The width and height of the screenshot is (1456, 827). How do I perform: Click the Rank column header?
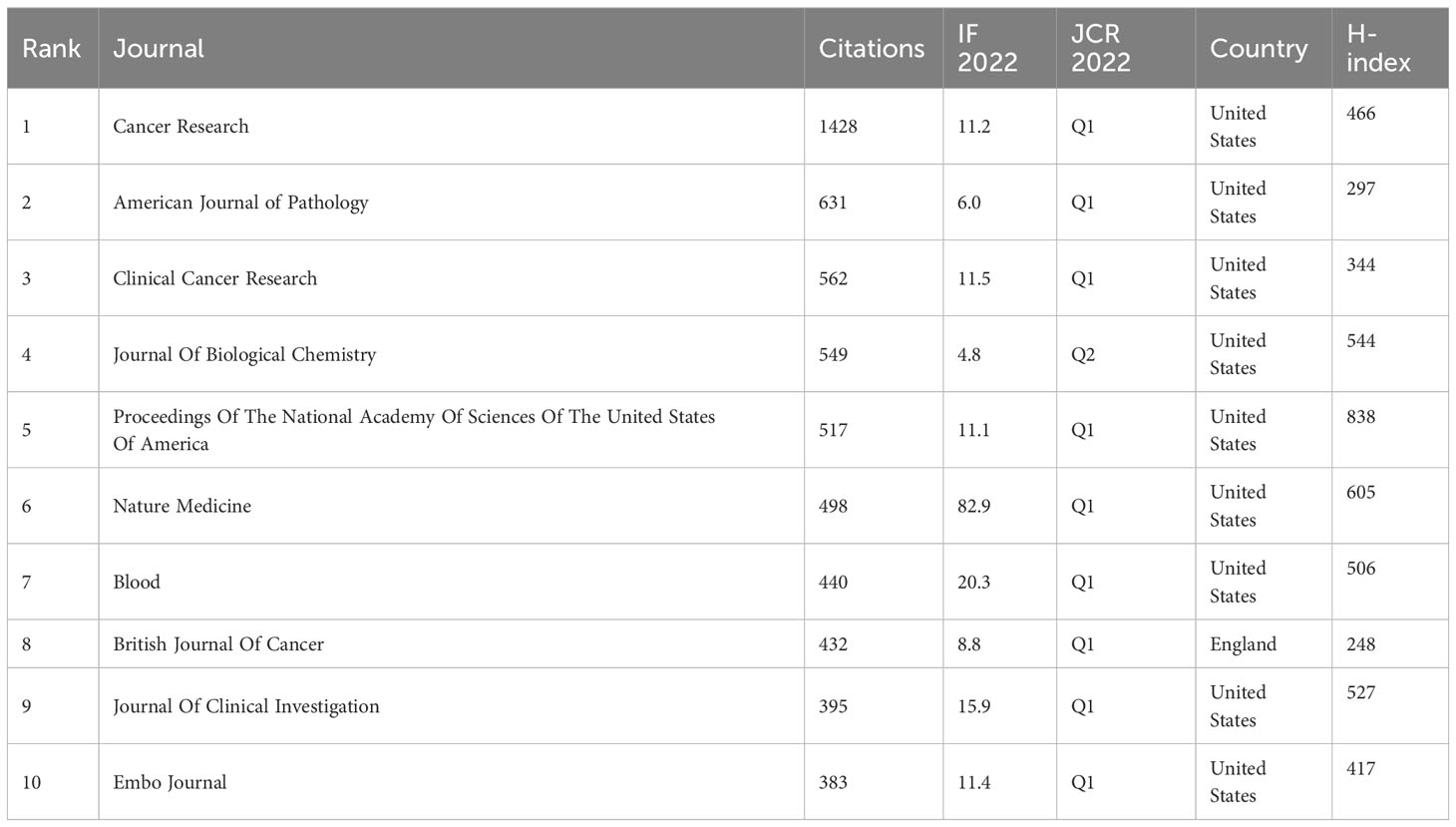point(51,48)
